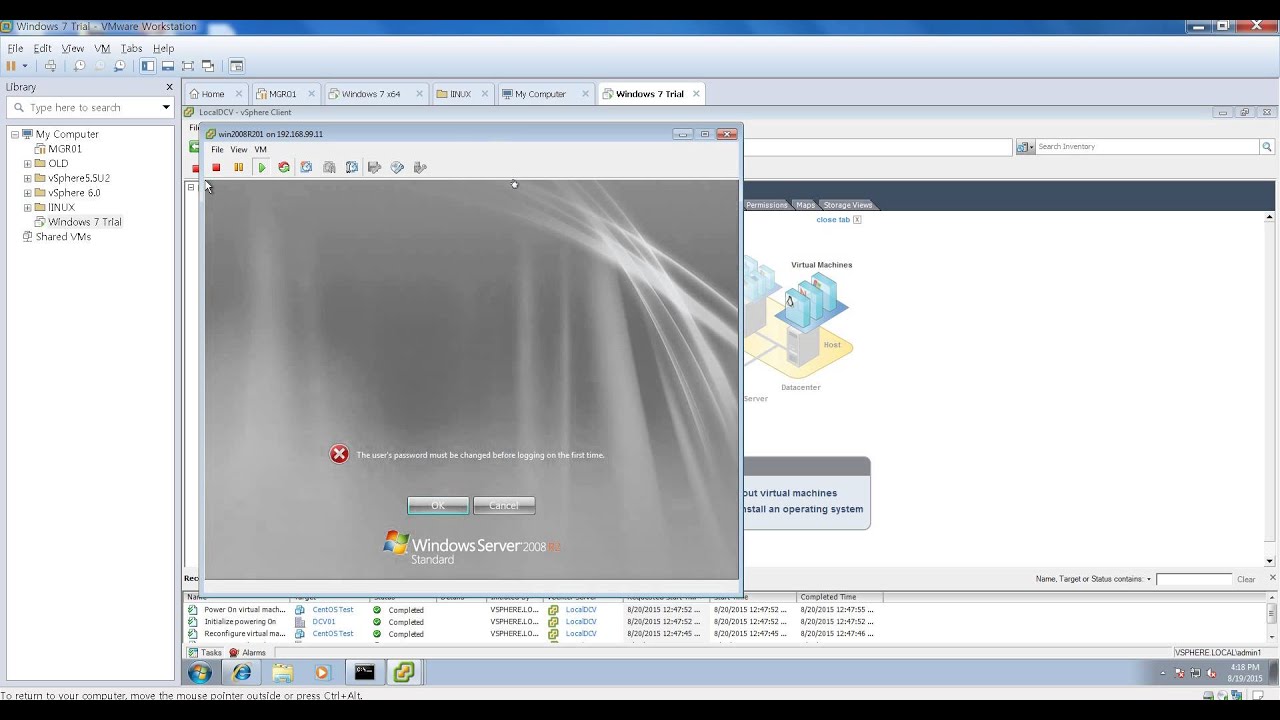Viewport: 1280px width, 720px height.
Task: Click Cancel on the password change message
Action: (504, 505)
